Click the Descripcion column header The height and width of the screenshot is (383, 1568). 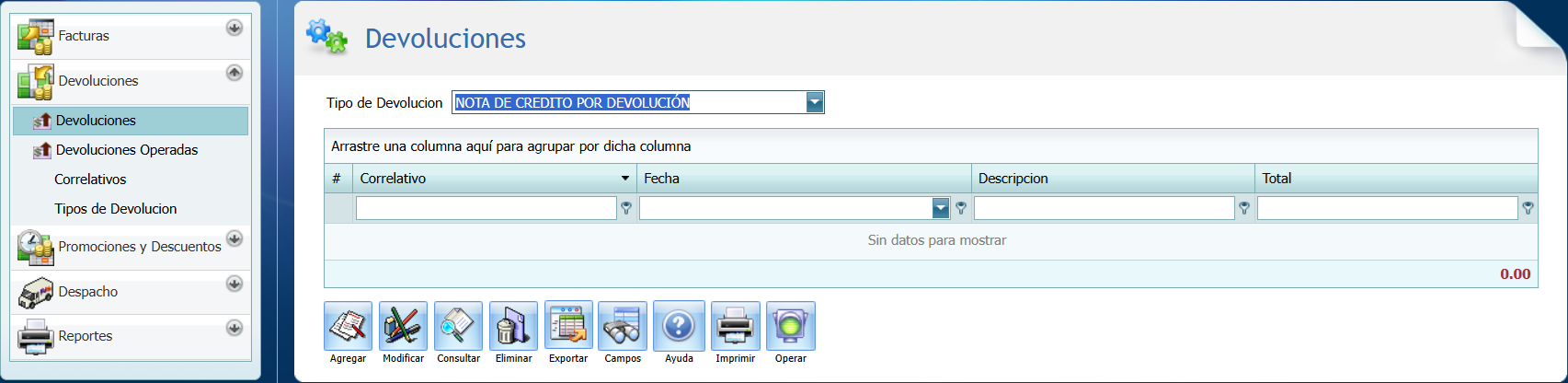point(1113,179)
